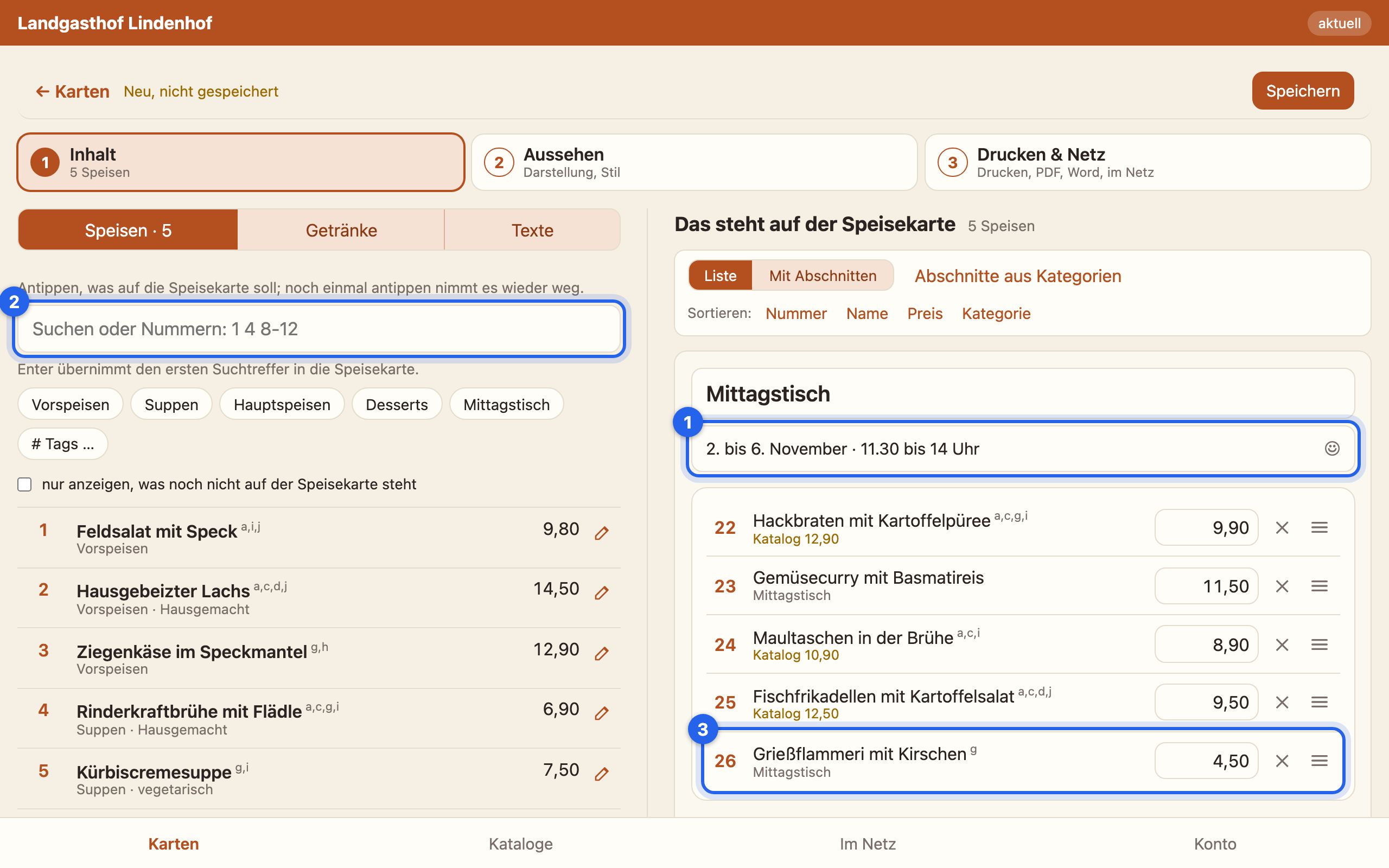1389x868 pixels.
Task: Click drag handle for Maultaschen row
Action: [1319, 644]
